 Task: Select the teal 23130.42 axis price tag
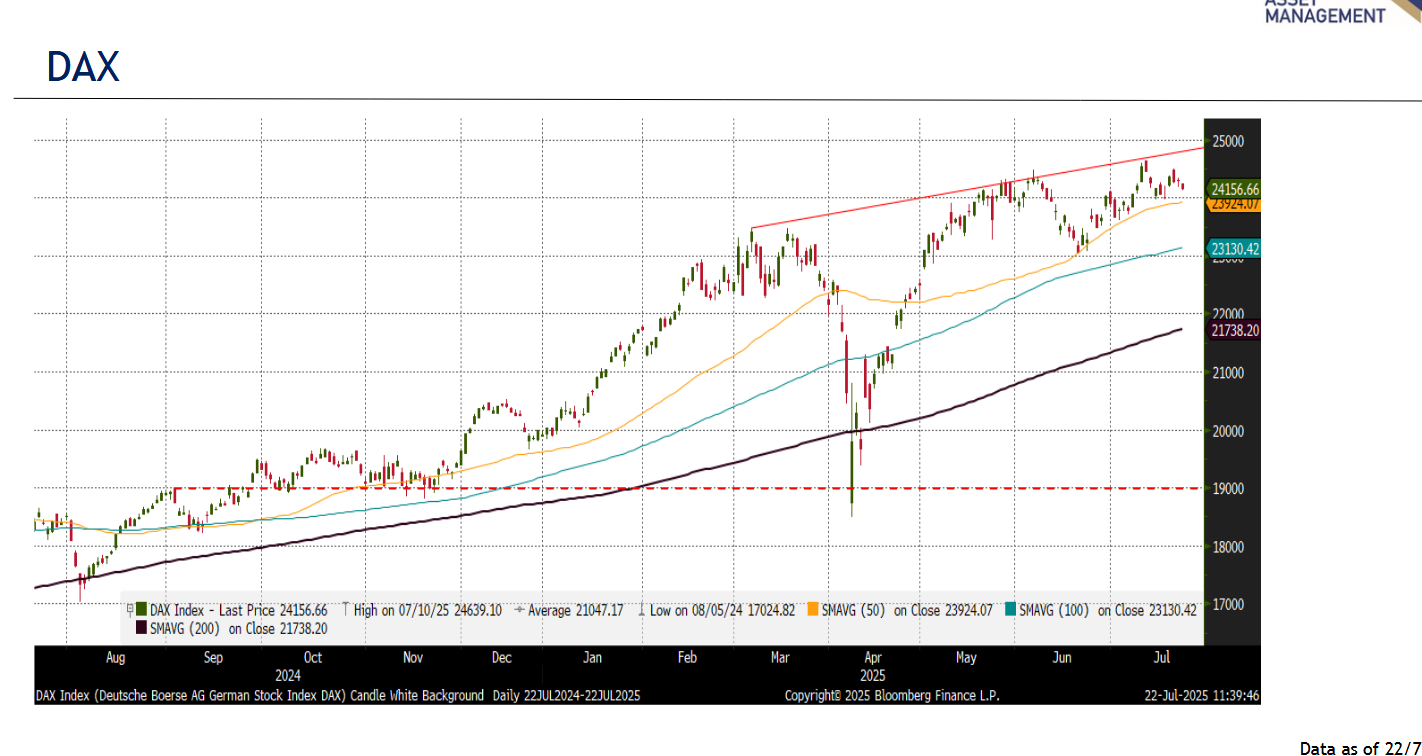(x=1233, y=248)
